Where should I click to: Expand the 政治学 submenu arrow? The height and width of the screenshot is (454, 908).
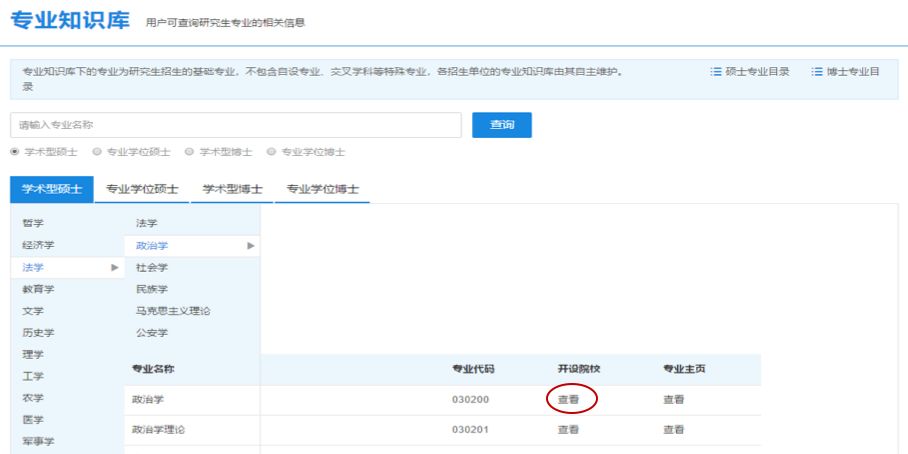tap(251, 245)
